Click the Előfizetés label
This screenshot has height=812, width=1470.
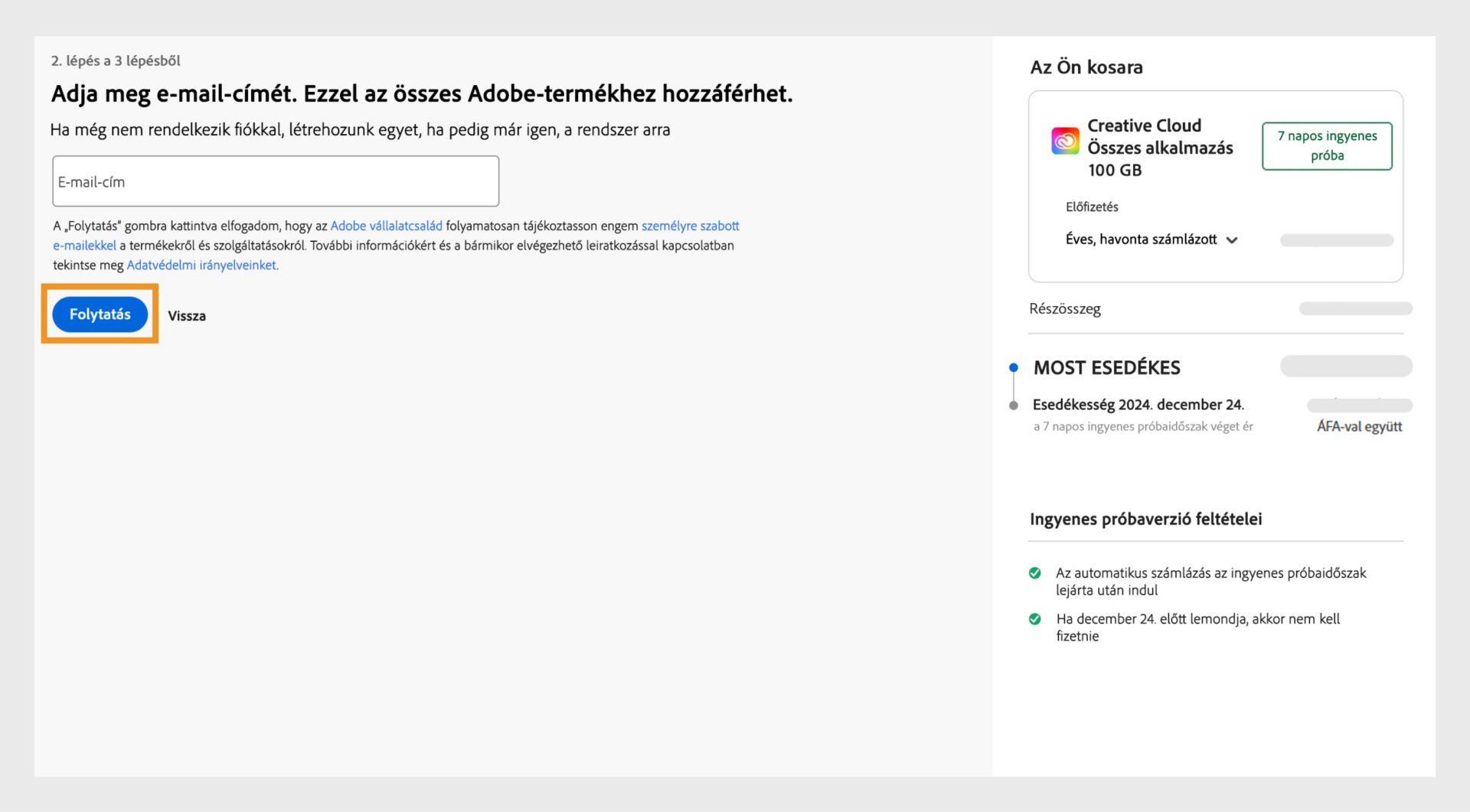[x=1092, y=207]
